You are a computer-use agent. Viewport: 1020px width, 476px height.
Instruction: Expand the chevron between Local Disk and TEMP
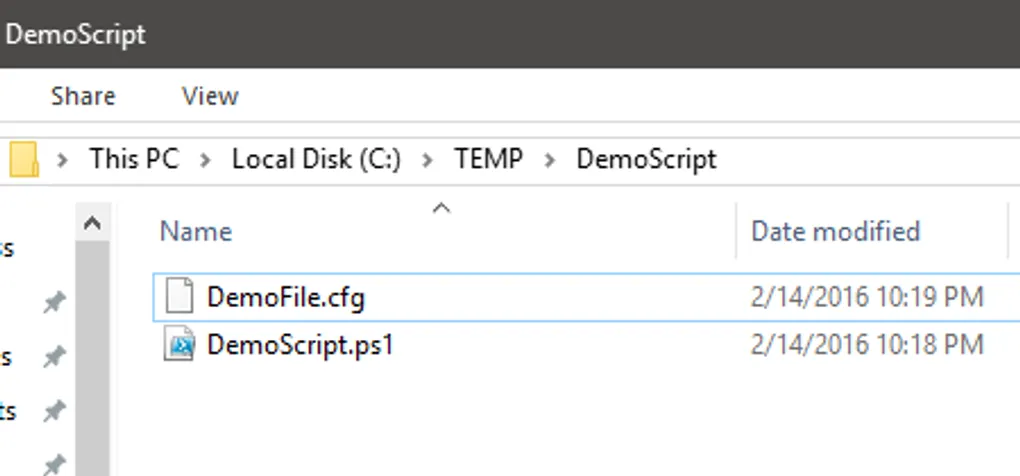428,160
